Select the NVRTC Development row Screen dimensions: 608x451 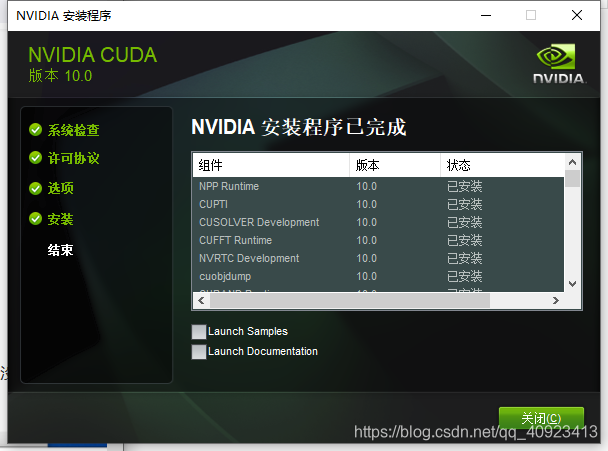(378, 258)
